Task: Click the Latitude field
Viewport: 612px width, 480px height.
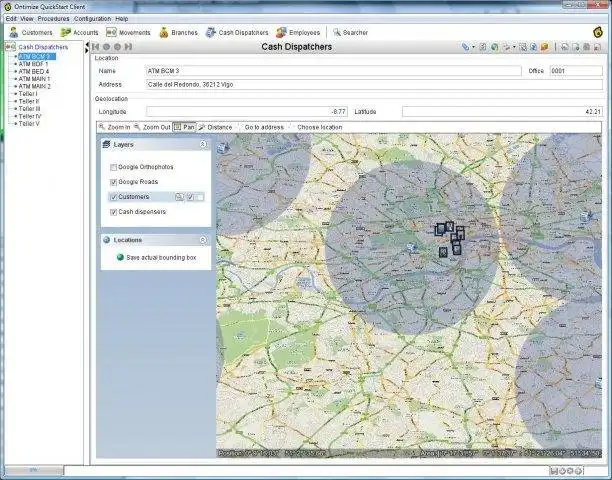Action: click(x=502, y=112)
